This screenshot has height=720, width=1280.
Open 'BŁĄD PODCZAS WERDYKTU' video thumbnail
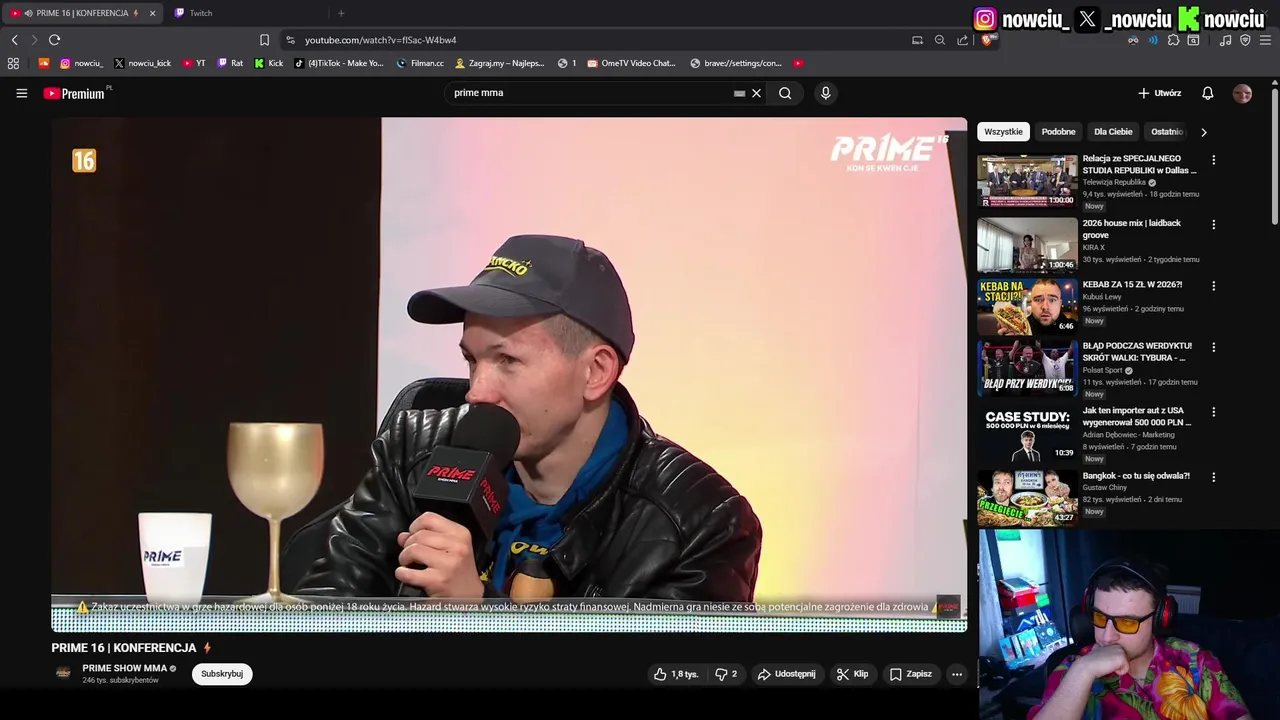click(x=1027, y=368)
